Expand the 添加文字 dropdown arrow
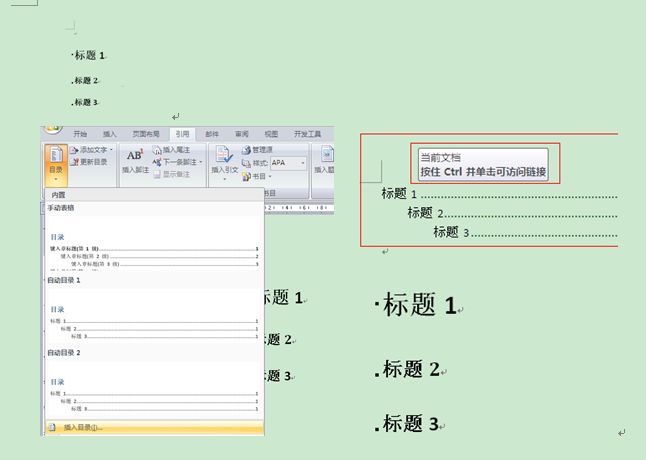 coord(111,150)
